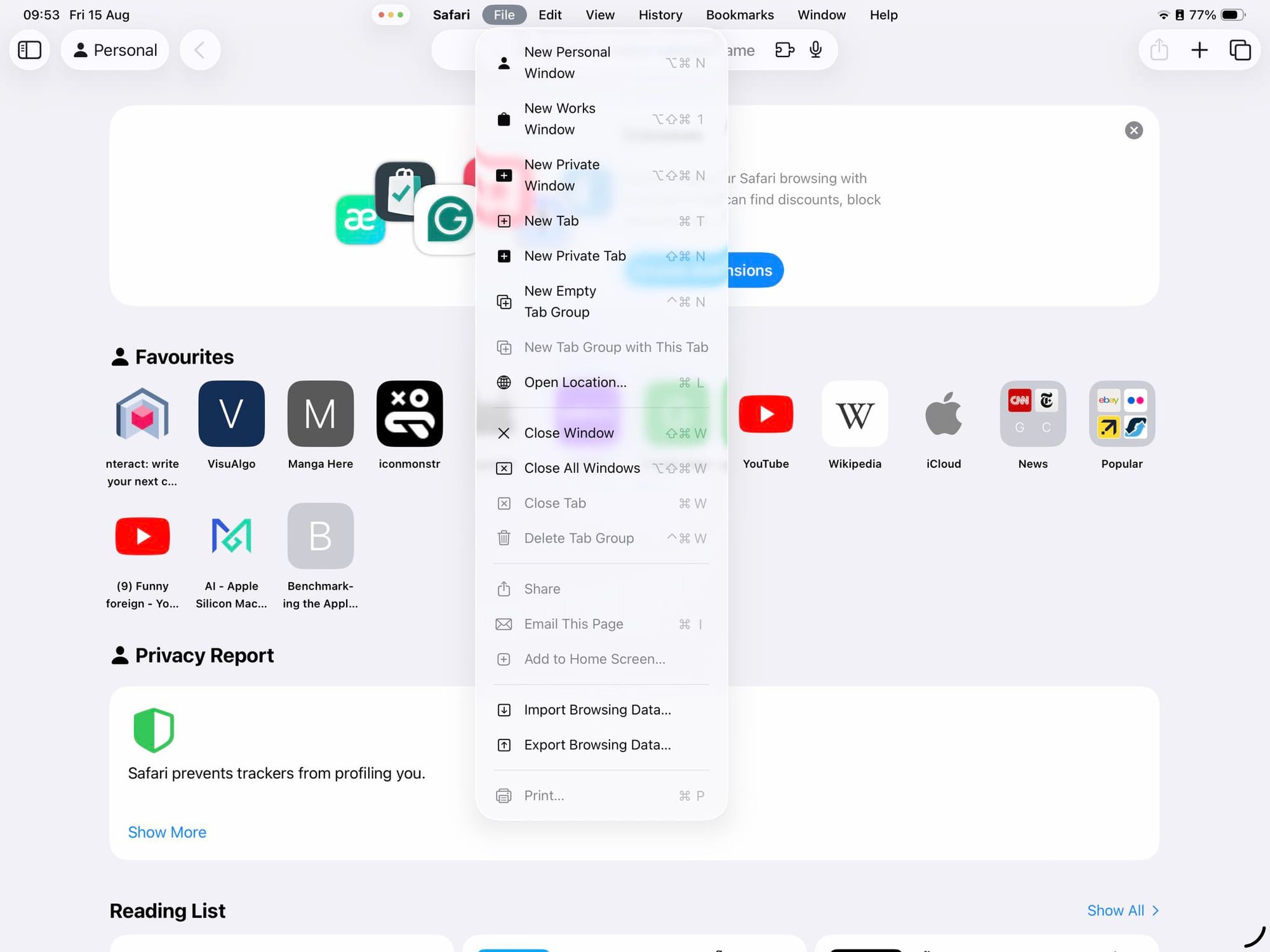Choose Close Window
Image resolution: width=1270 pixels, height=952 pixels.
[601, 433]
